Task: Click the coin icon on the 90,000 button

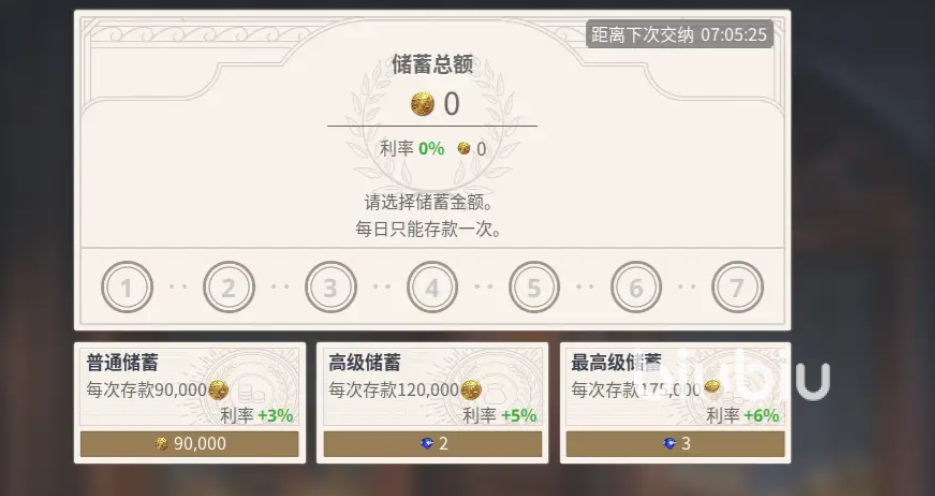Action: (162, 444)
